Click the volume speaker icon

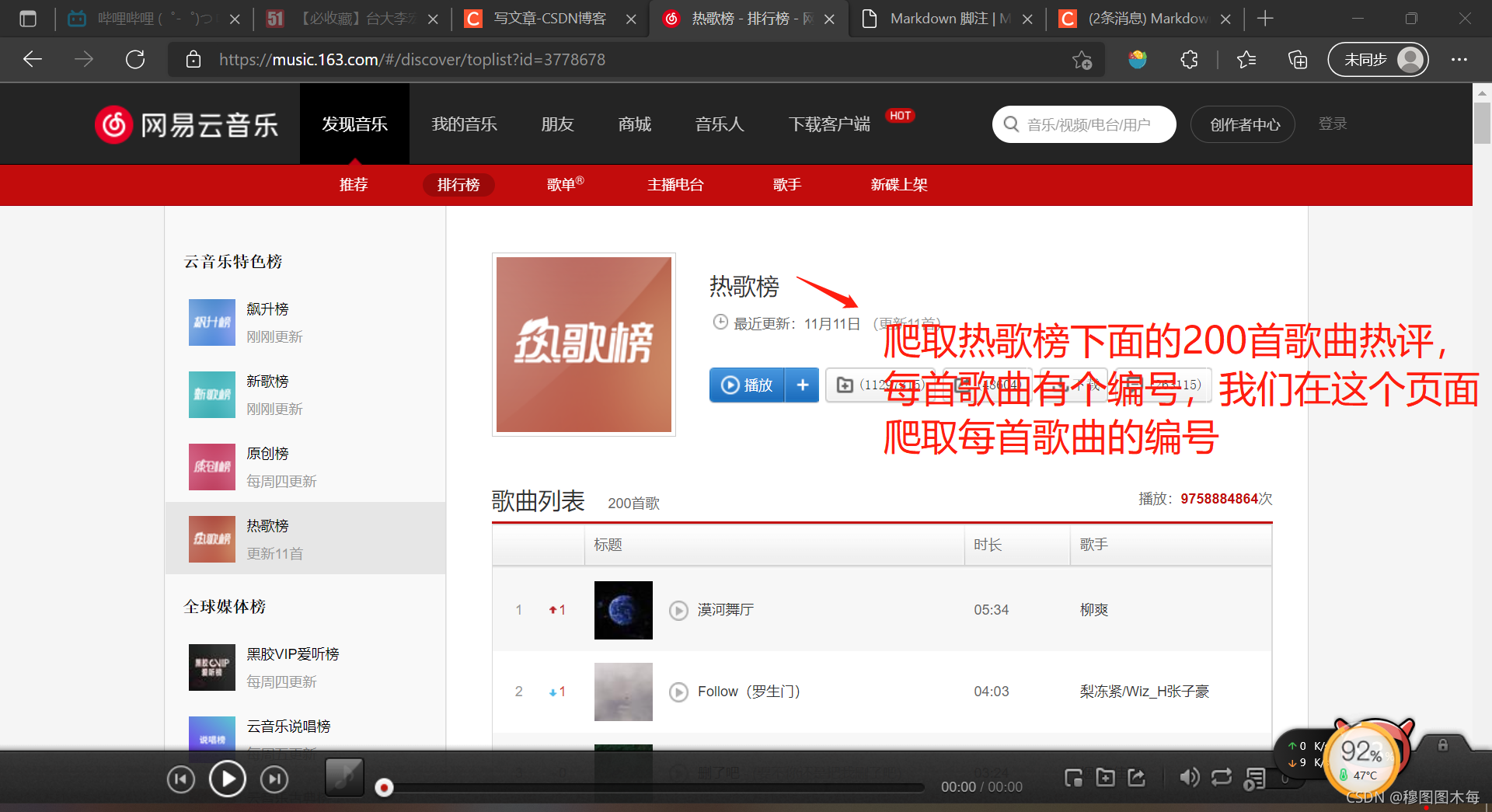(x=1189, y=777)
